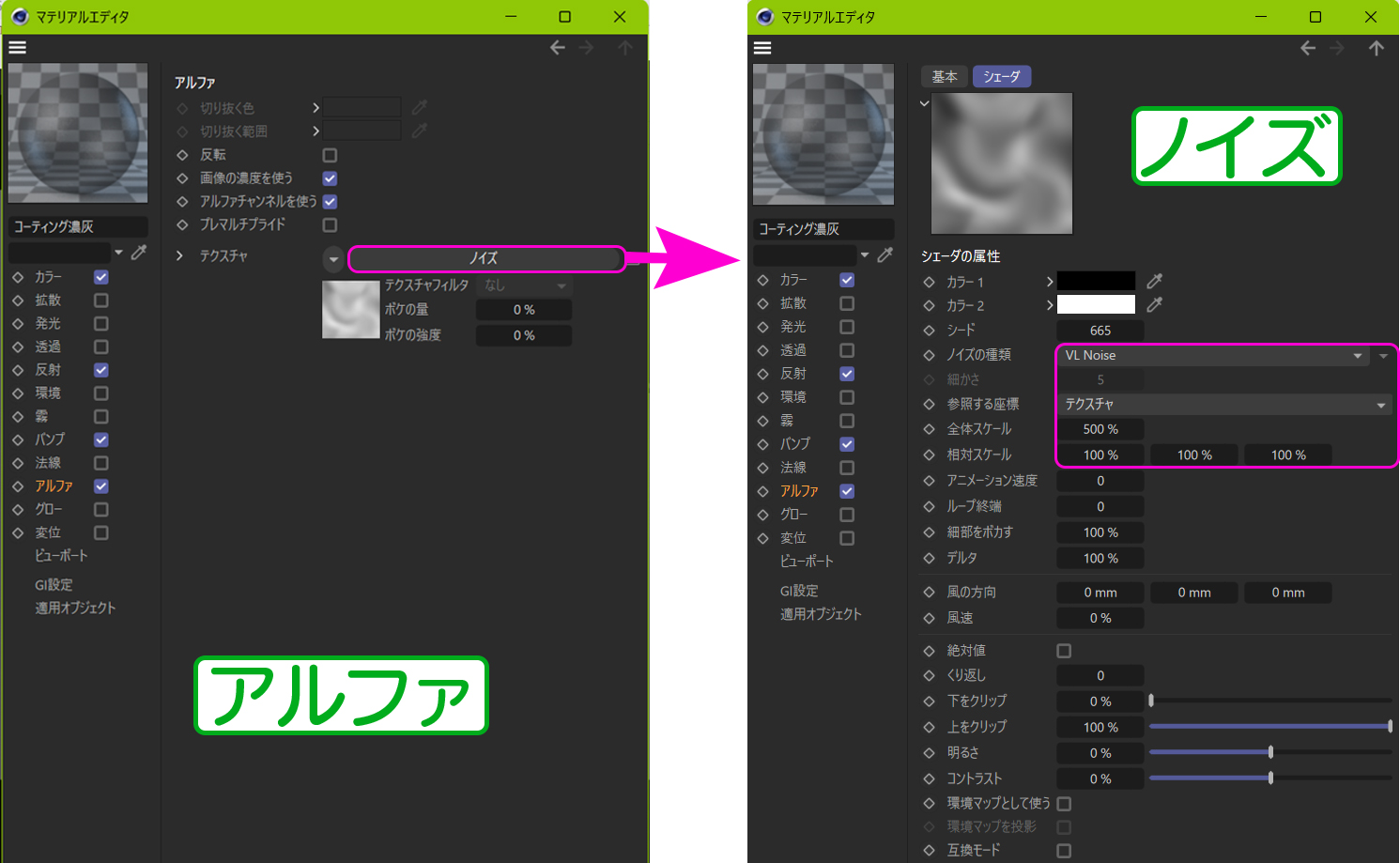Click keyframe diamond next to シード
The height and width of the screenshot is (863, 1400).
click(x=929, y=330)
